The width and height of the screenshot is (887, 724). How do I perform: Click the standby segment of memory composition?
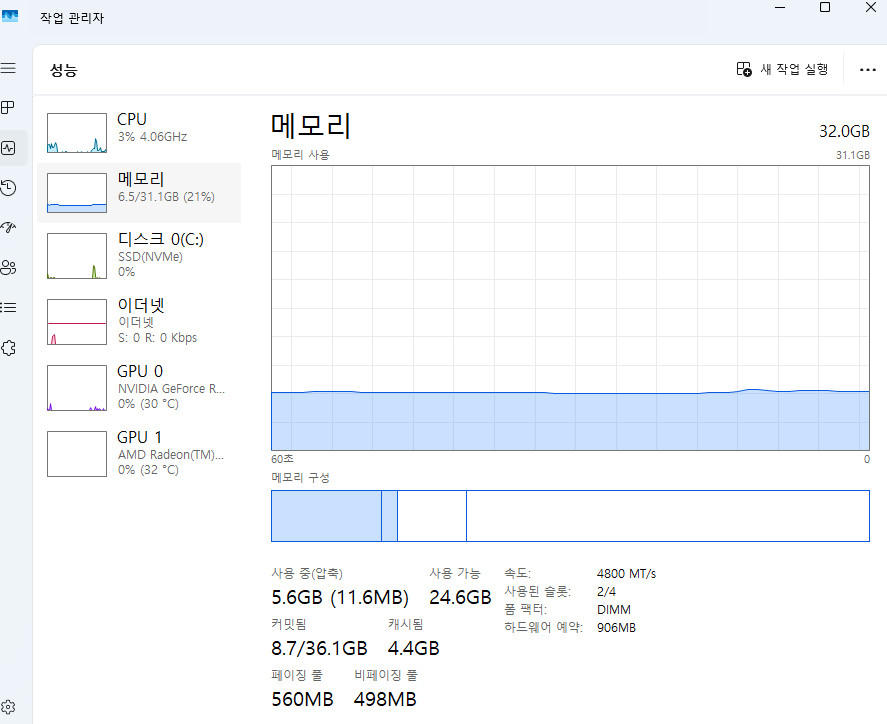(x=432, y=516)
